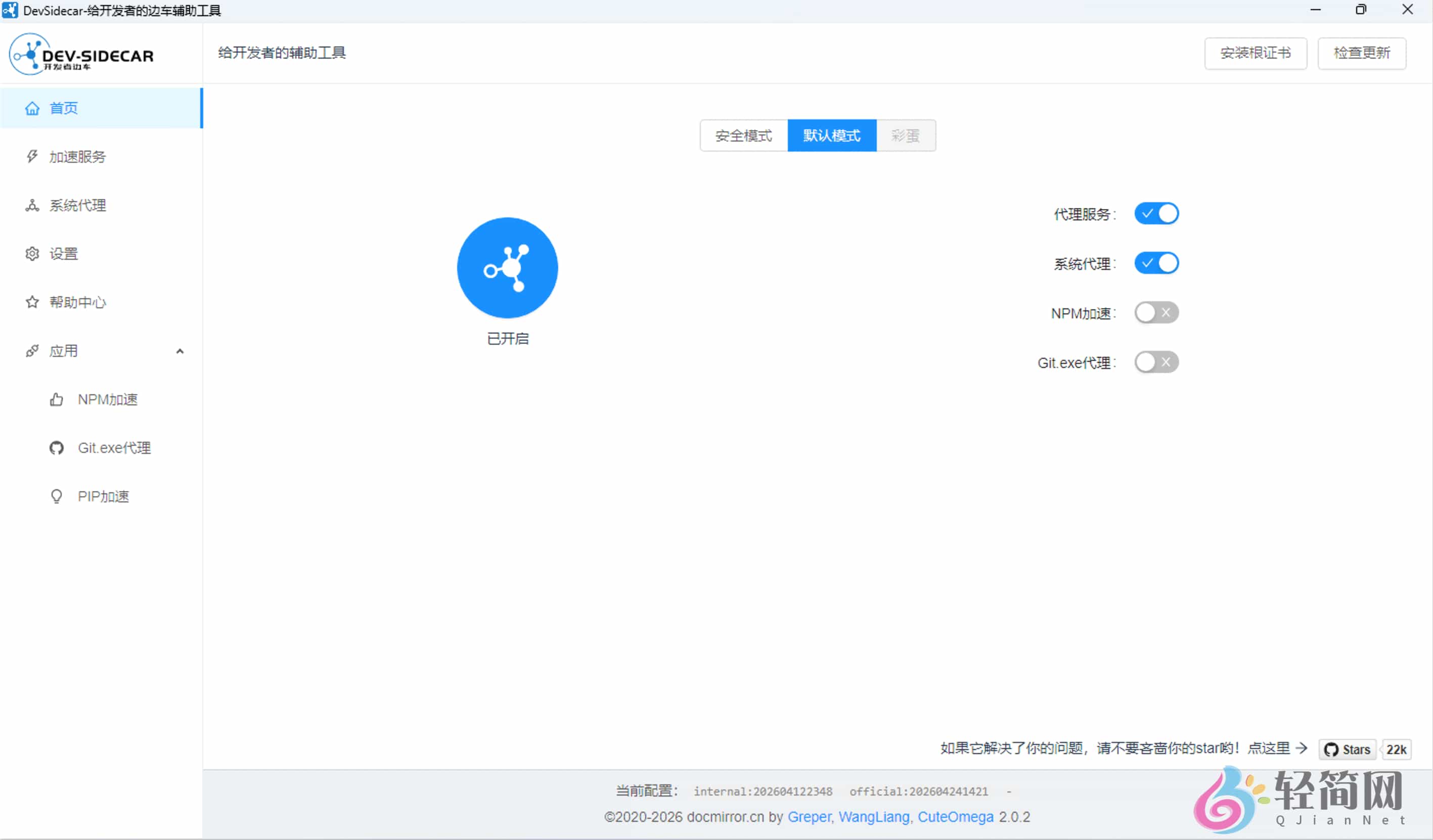Click the big blue 已开启 status circle
Image resolution: width=1433 pixels, height=840 pixels.
tap(507, 267)
